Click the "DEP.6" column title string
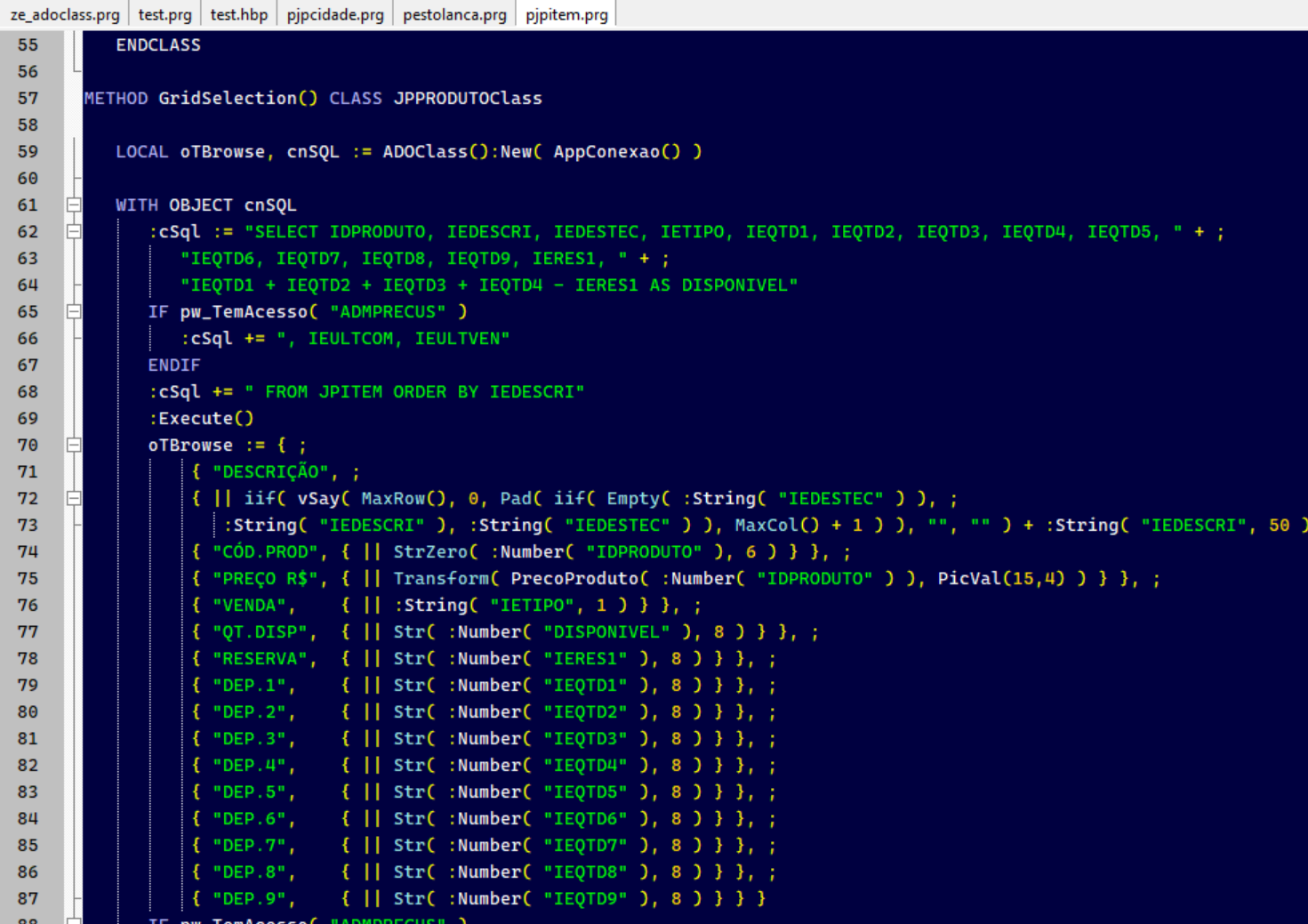The image size is (1308, 924). (x=249, y=818)
